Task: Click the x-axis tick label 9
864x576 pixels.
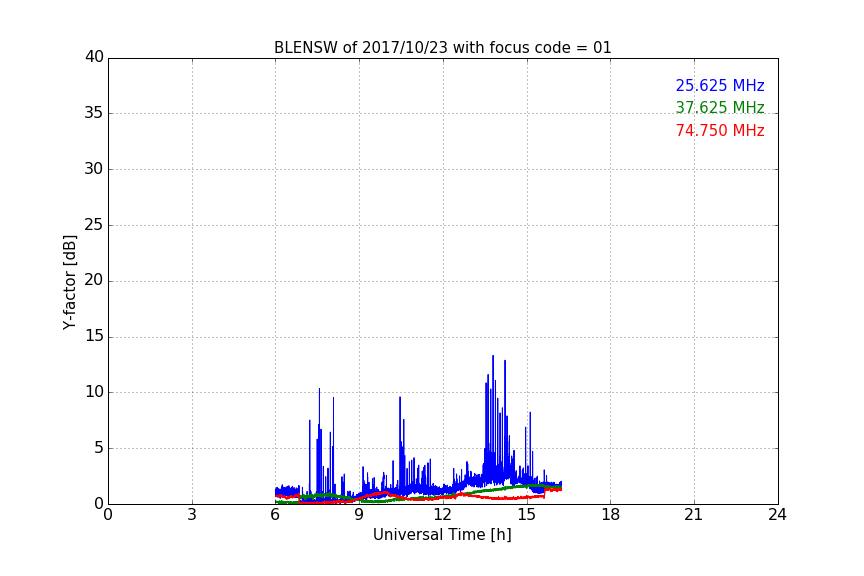Action: pos(359,515)
